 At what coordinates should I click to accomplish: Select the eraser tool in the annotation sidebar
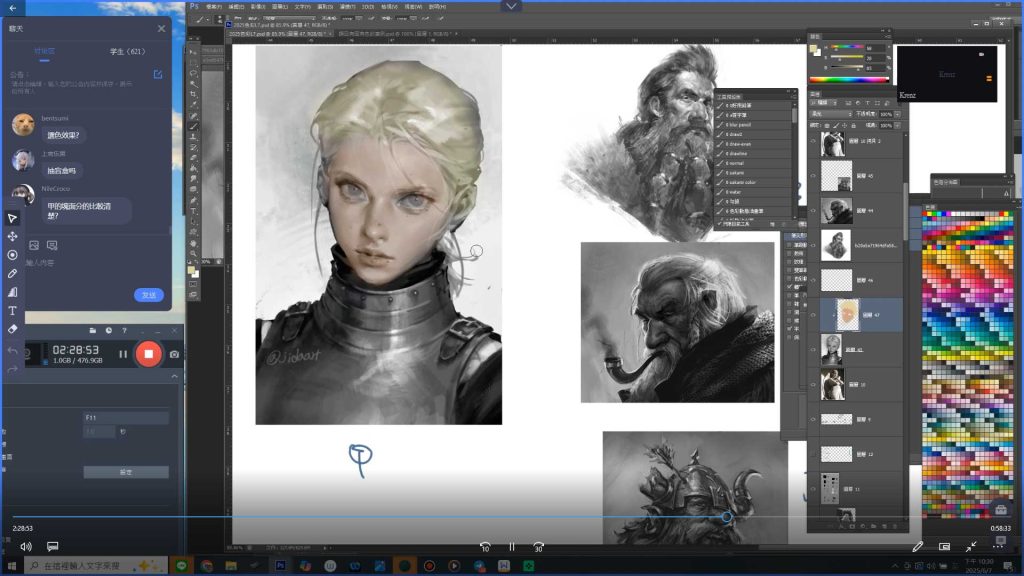13,328
